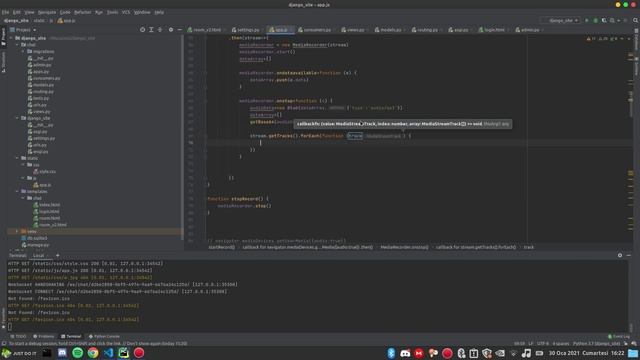This screenshot has height=360, width=640.
Task: Switch to login.html editor tab
Action: (x=492, y=30)
